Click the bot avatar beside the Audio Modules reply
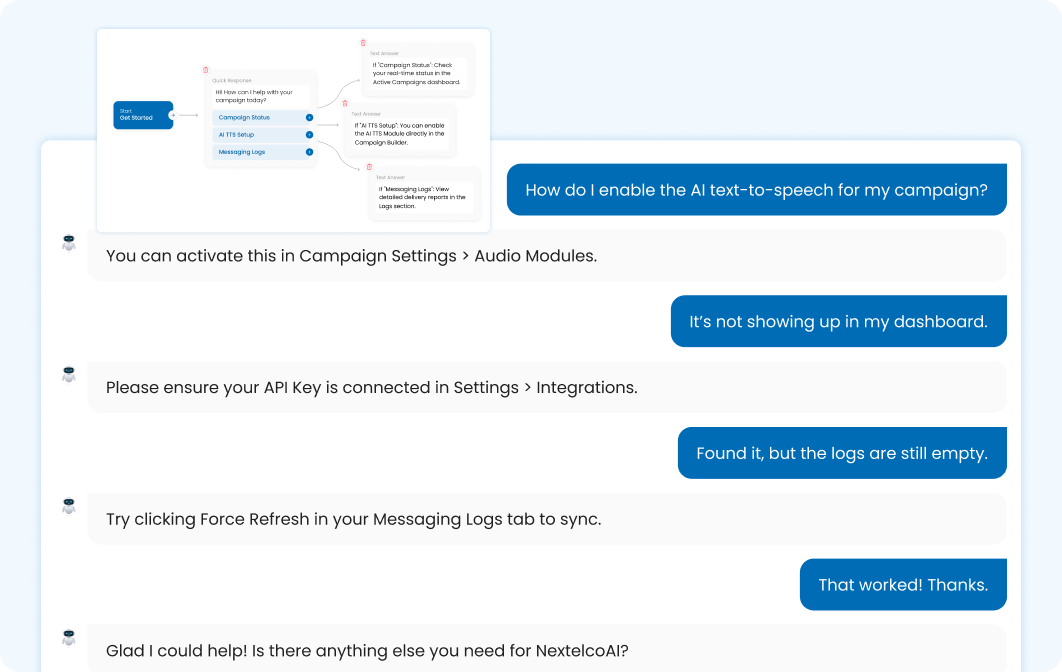This screenshot has width=1062, height=672. [x=69, y=242]
